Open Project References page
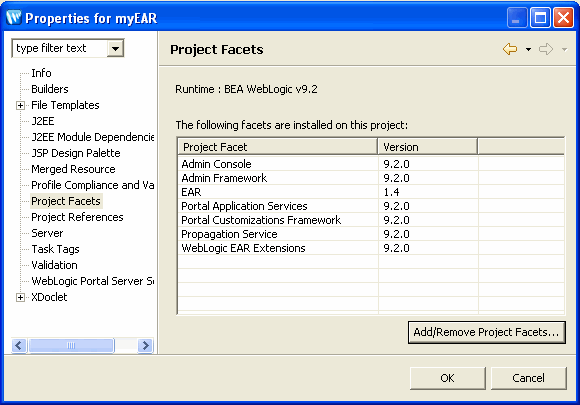This screenshot has height=405, width=580. point(77,217)
